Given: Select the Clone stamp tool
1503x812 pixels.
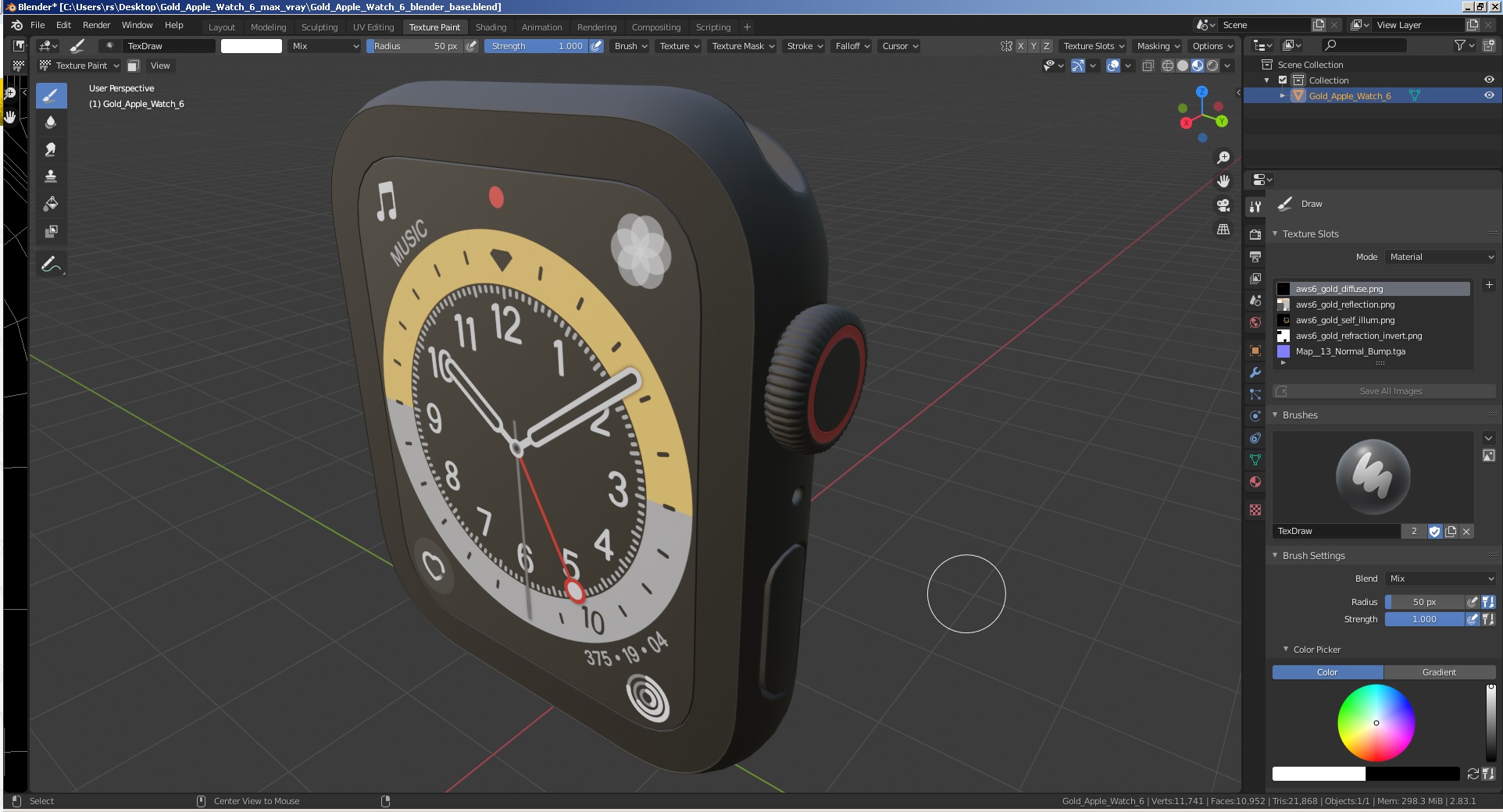Looking at the screenshot, I should (x=51, y=176).
